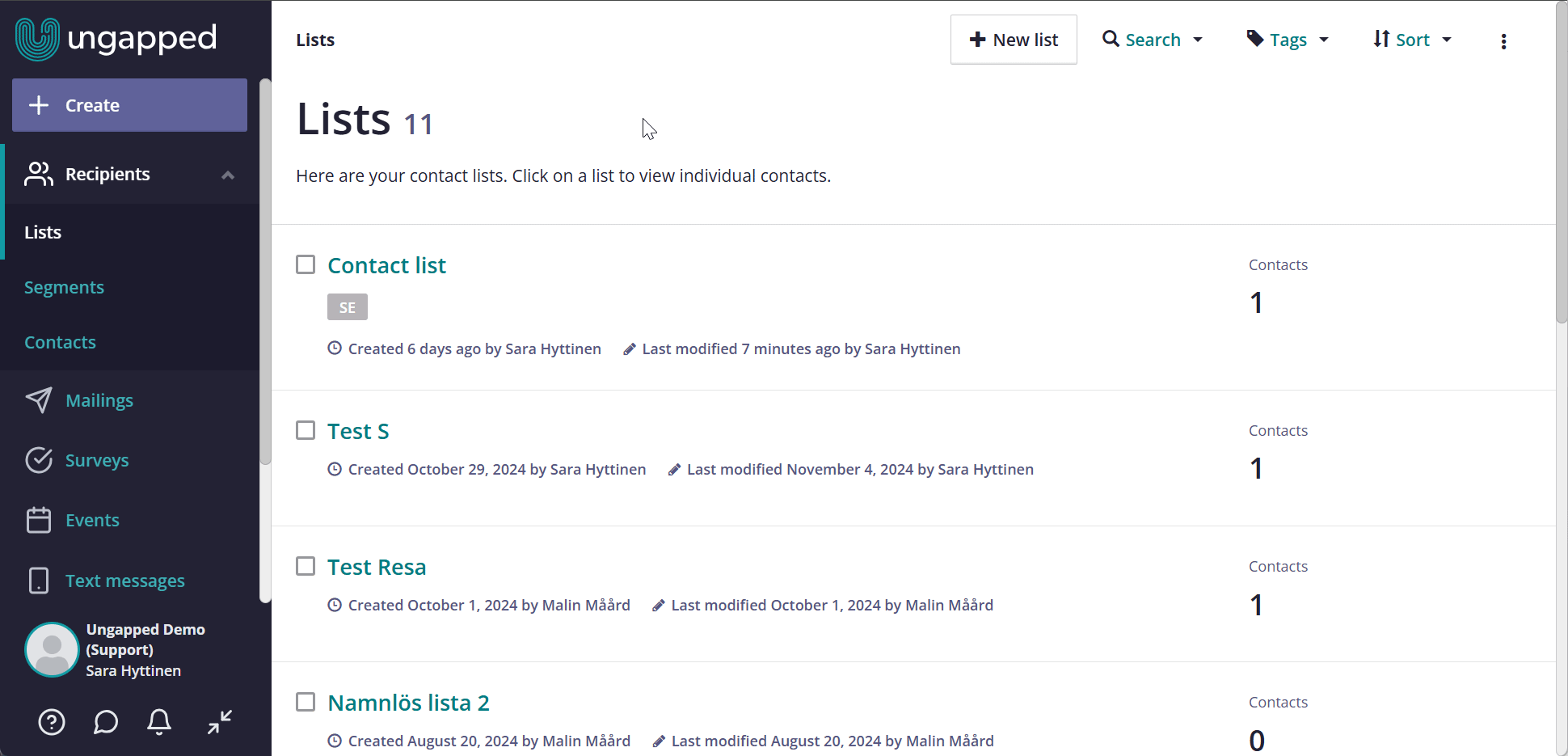Screen dimensions: 1568x756
Task: Expand the Search dropdown
Action: (x=1153, y=40)
